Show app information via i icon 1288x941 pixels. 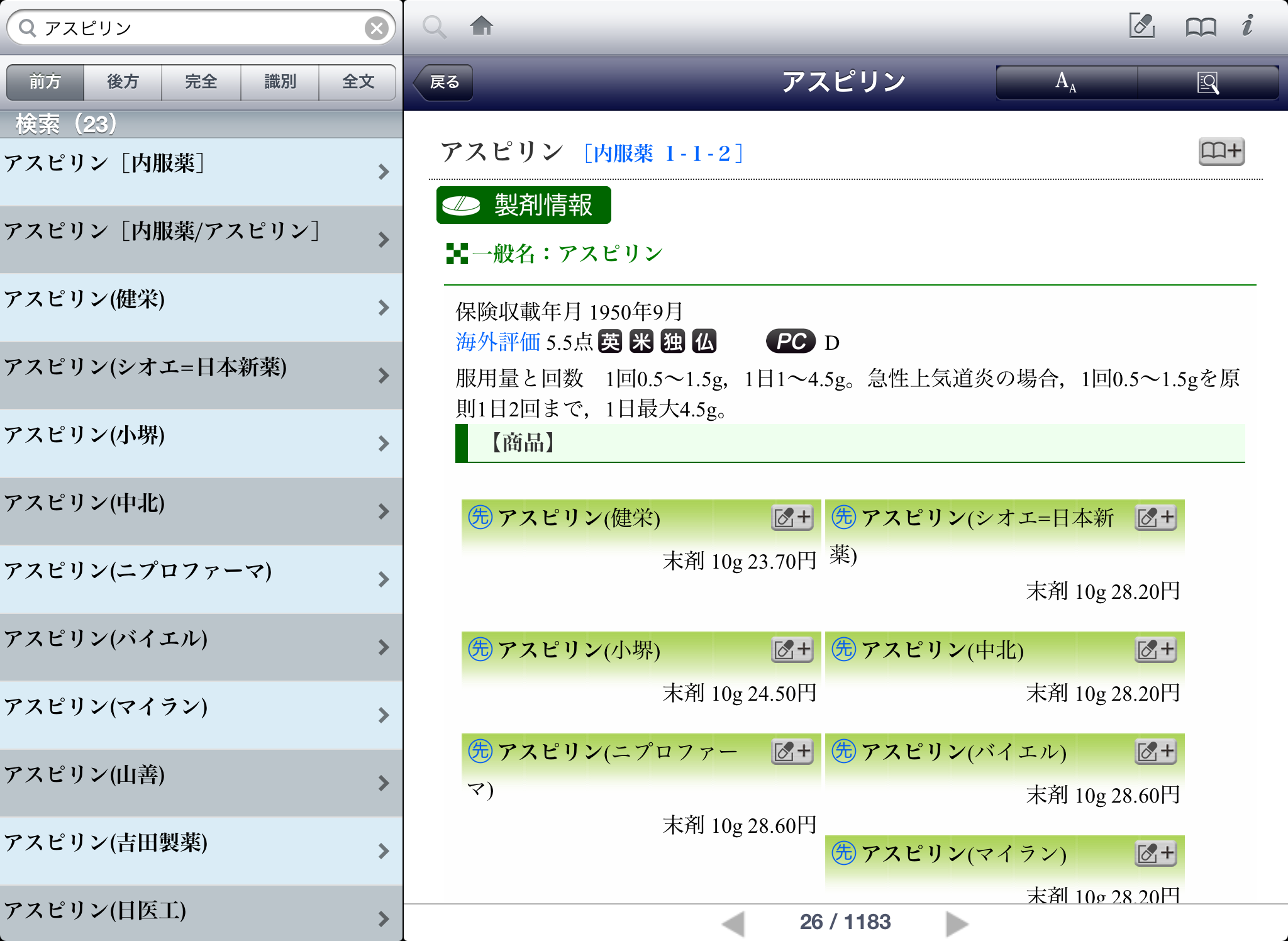click(1247, 26)
